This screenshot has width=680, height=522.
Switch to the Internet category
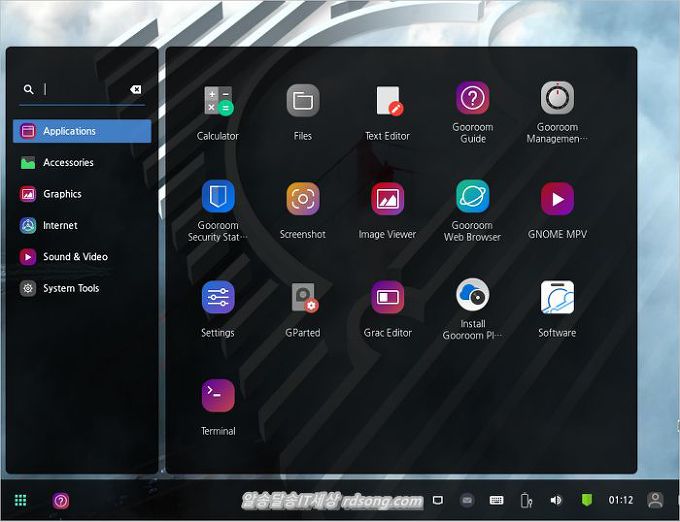[x=60, y=226]
